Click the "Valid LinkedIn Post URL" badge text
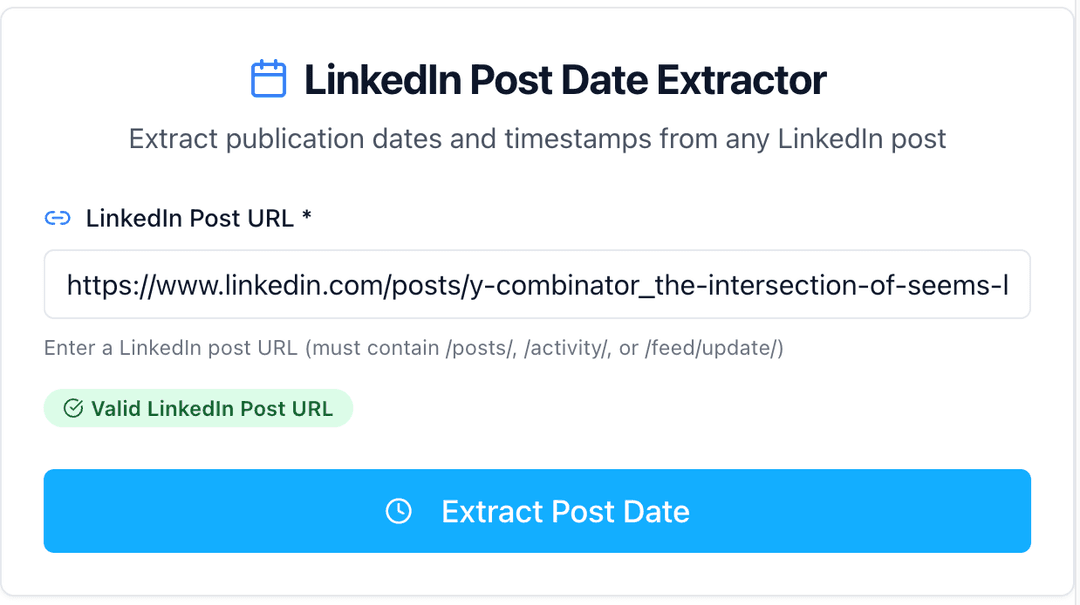 click(211, 408)
